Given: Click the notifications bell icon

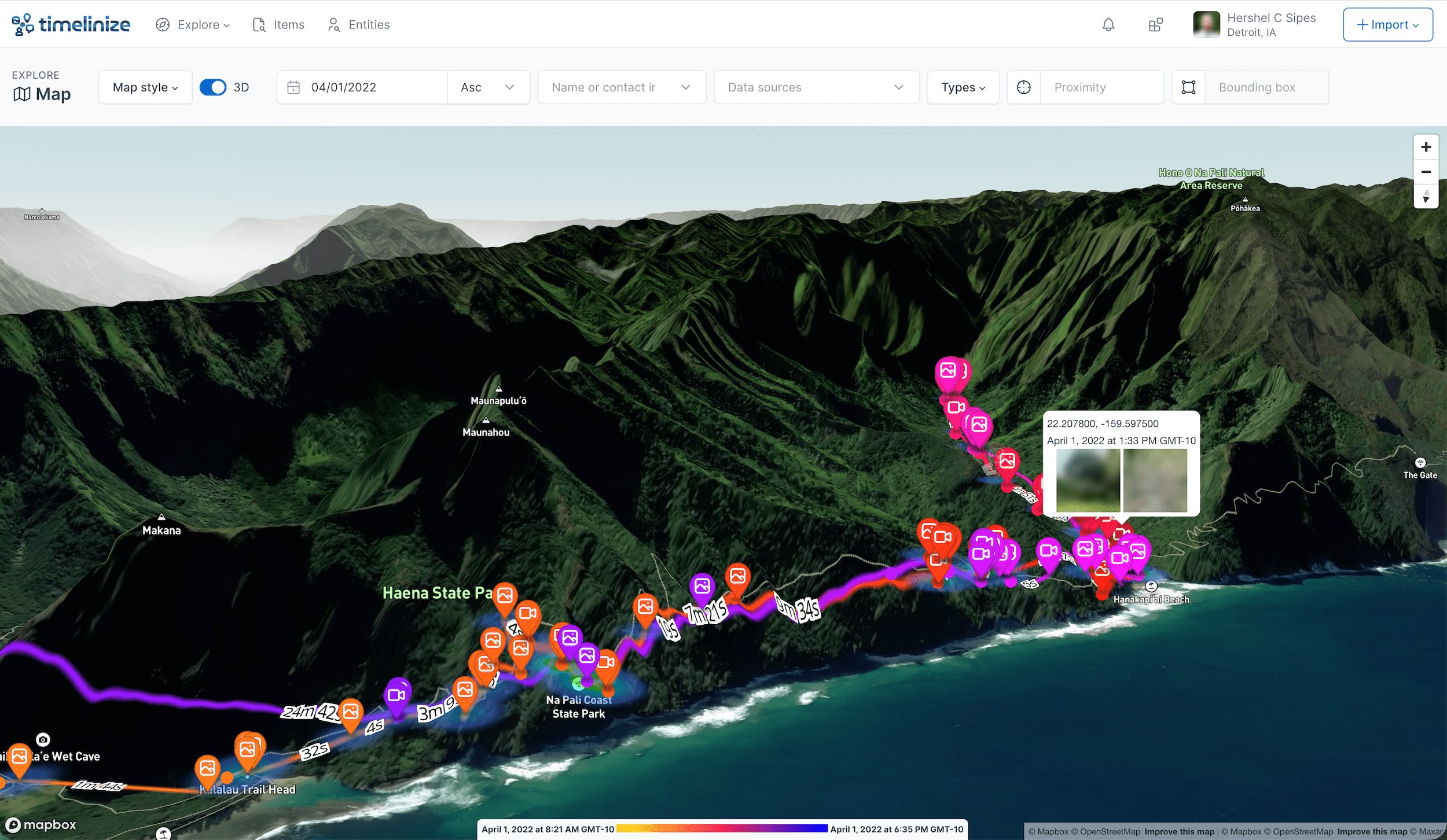Looking at the screenshot, I should [x=1108, y=25].
